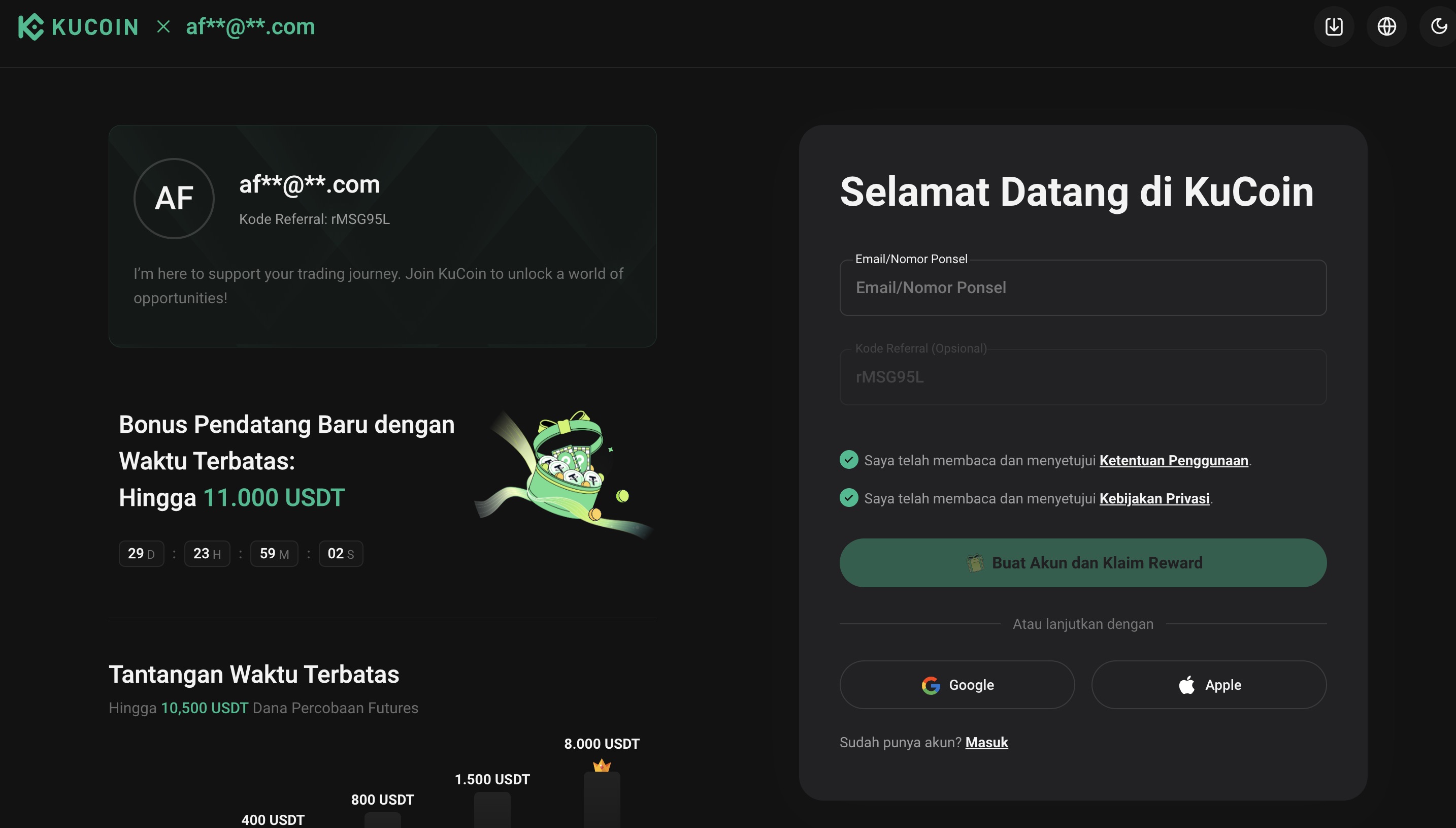The height and width of the screenshot is (828, 1456).
Task: Click the KuCoin logo
Action: coord(78,26)
